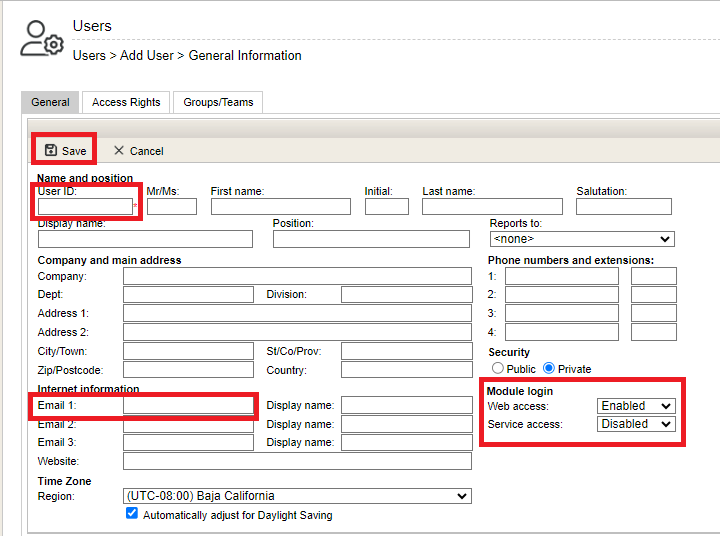
Task: Focus the First name input field
Action: (x=281, y=207)
